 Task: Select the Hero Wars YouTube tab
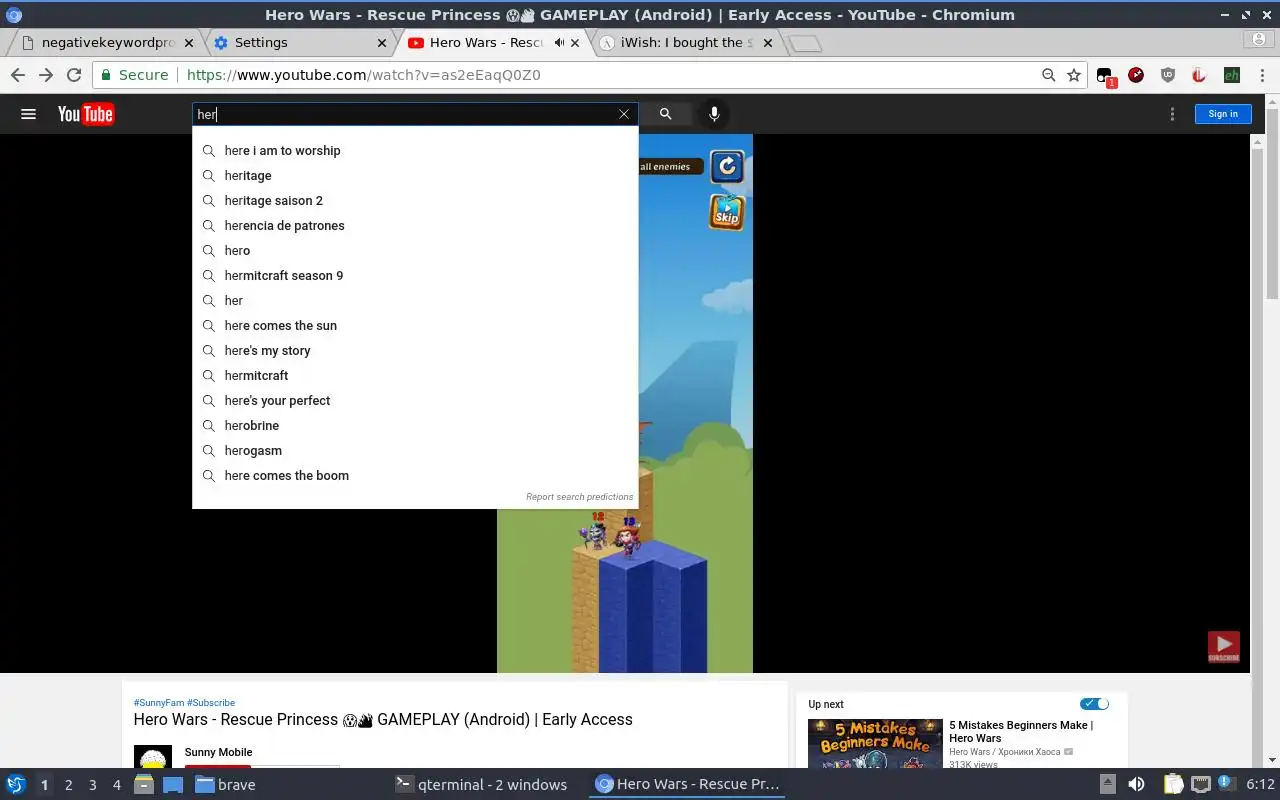pyautogui.click(x=486, y=43)
